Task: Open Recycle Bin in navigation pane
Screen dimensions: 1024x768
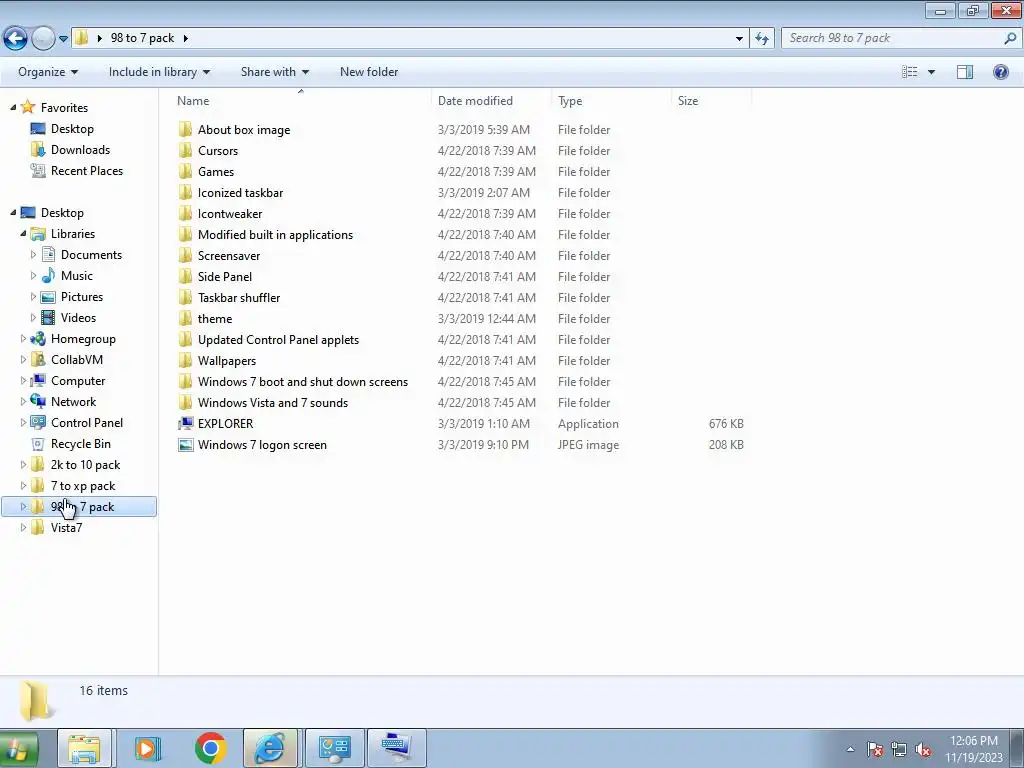Action: (x=80, y=443)
